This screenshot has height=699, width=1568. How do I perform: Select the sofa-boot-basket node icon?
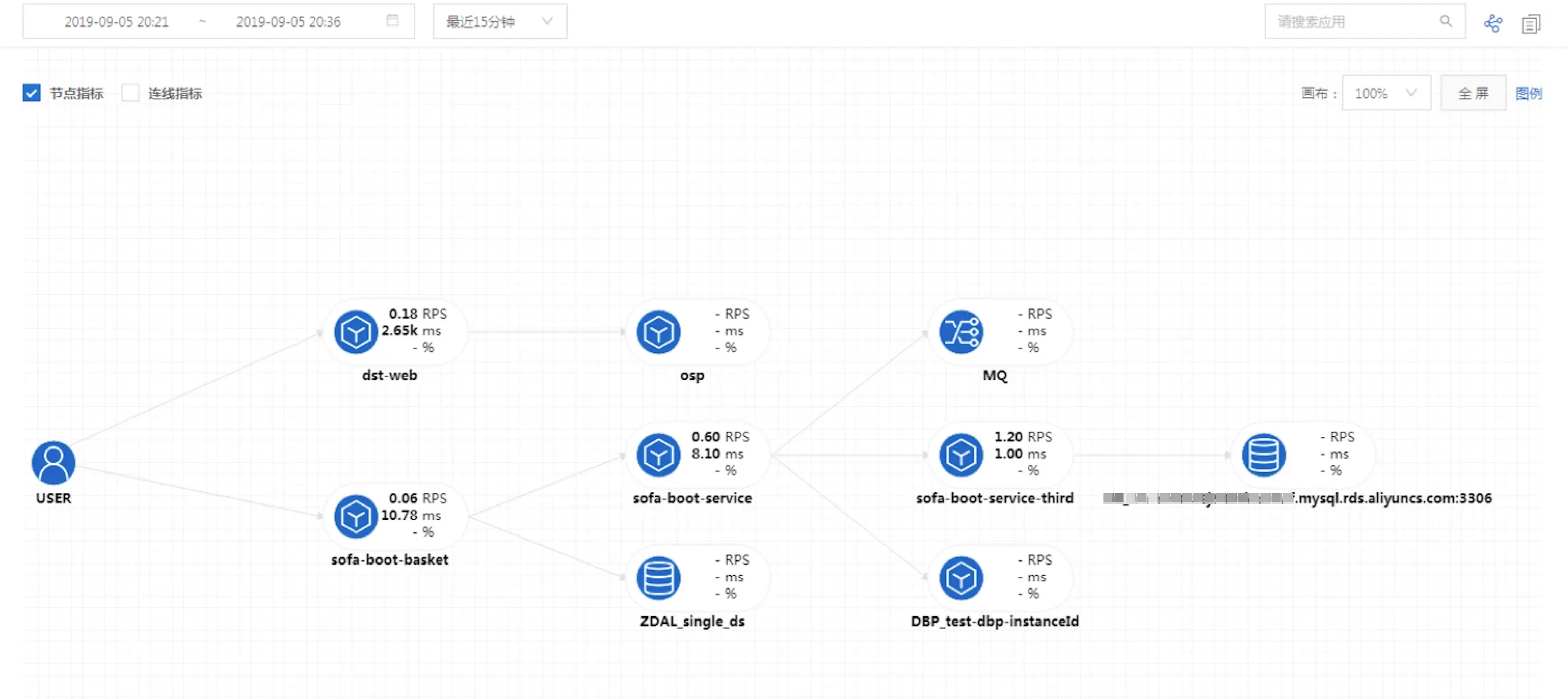356,516
